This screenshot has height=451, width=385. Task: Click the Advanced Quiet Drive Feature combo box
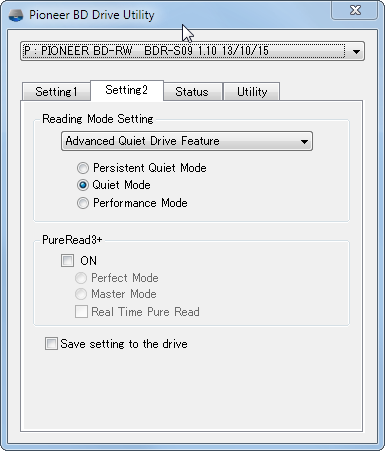187,141
